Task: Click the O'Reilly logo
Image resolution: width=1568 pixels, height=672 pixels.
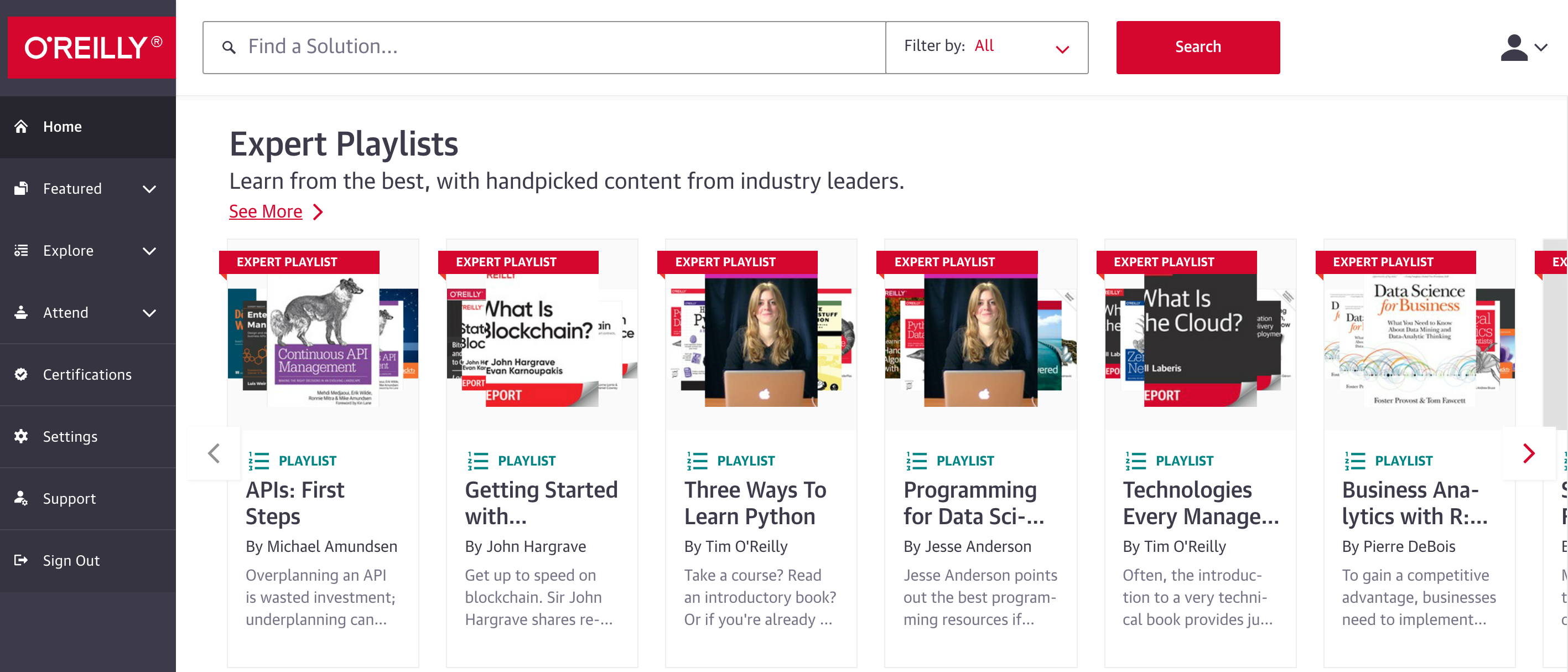Action: point(91,48)
